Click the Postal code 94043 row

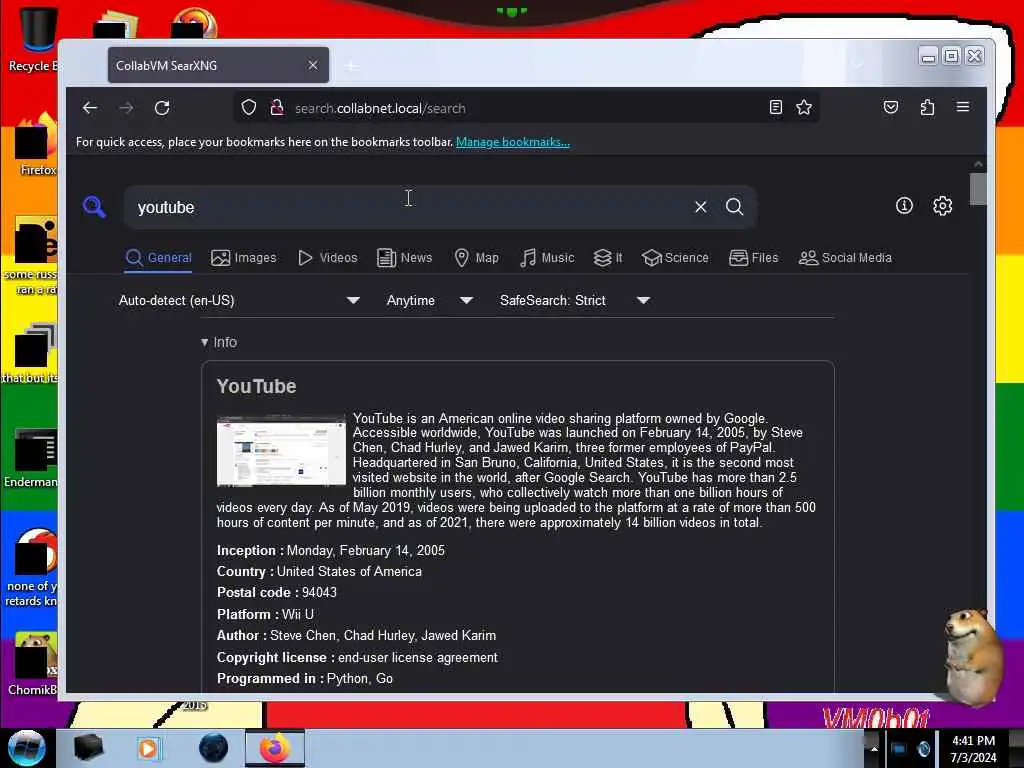point(277,593)
